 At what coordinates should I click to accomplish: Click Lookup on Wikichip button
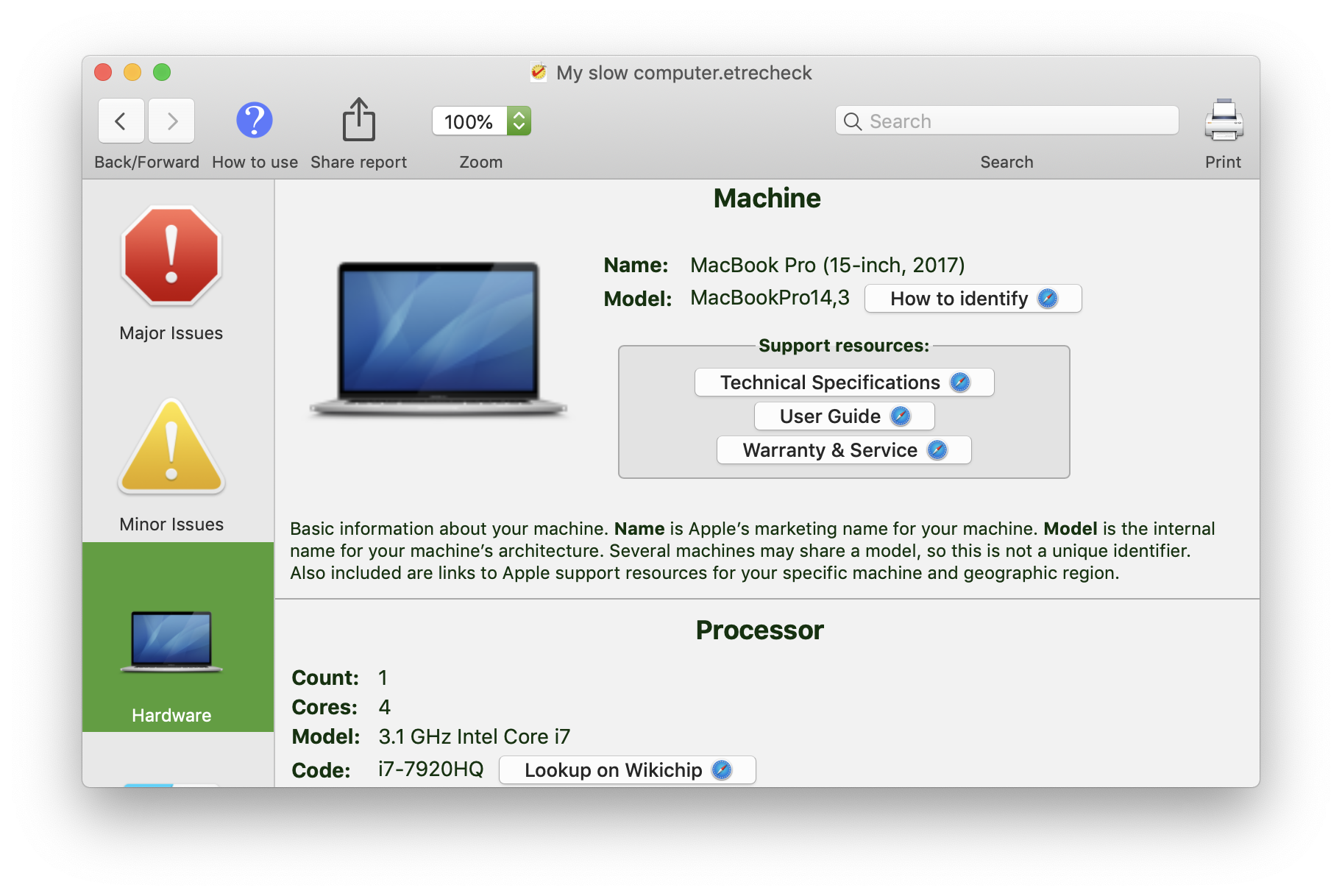click(x=627, y=770)
